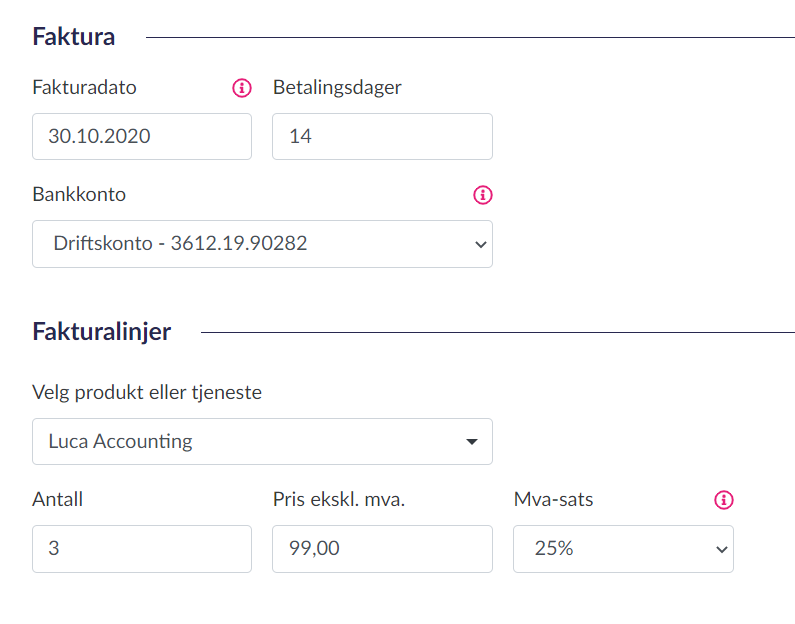Viewport: 795px width, 624px height.
Task: Expand the Mva-sats 25% dropdown
Action: pyautogui.click(x=622, y=549)
